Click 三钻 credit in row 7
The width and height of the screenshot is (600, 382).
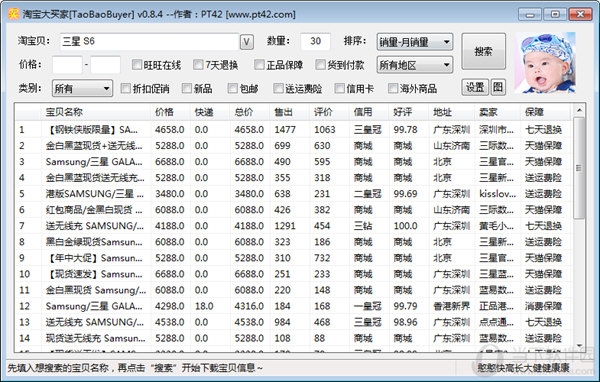(363, 226)
